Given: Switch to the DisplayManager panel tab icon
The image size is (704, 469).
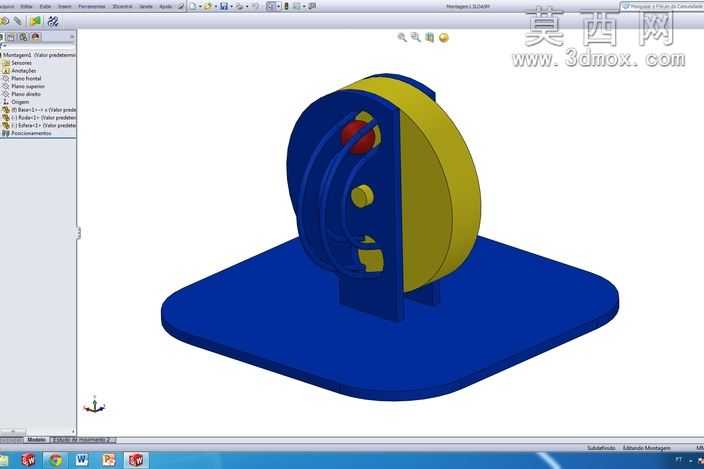Looking at the screenshot, I should click(36, 37).
